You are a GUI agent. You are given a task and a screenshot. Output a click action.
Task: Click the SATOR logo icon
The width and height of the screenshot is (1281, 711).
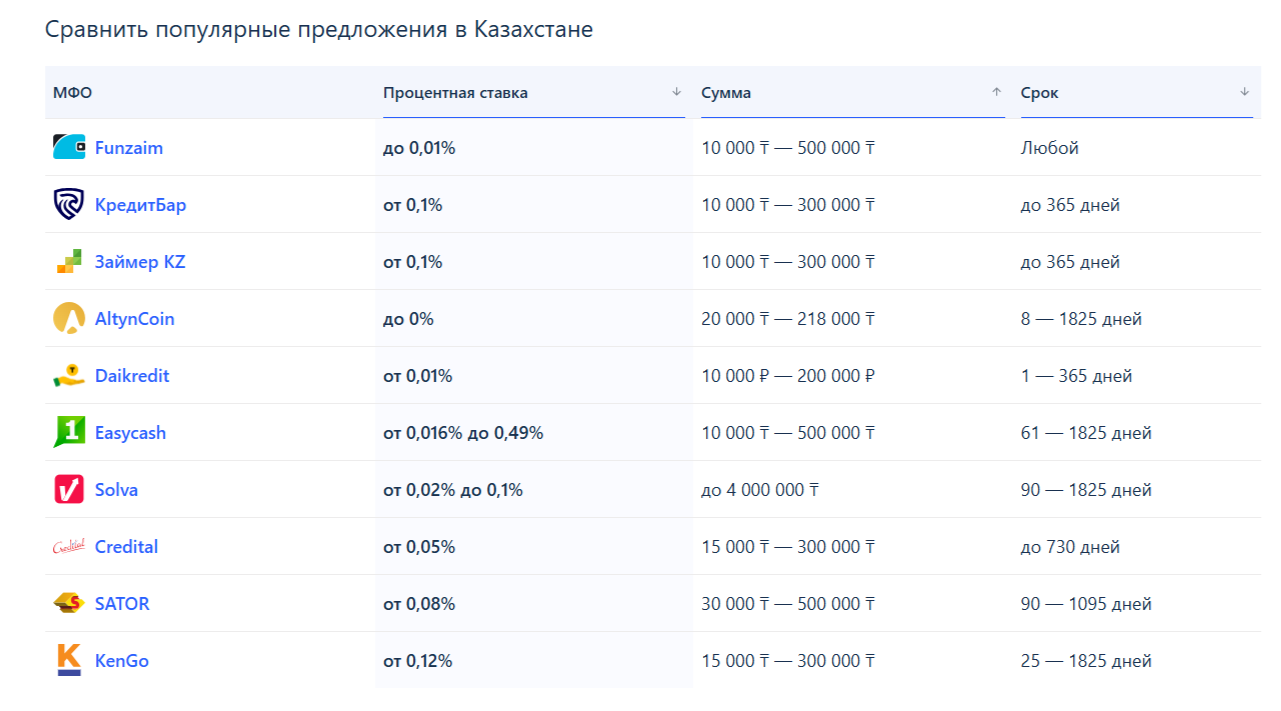click(x=69, y=603)
